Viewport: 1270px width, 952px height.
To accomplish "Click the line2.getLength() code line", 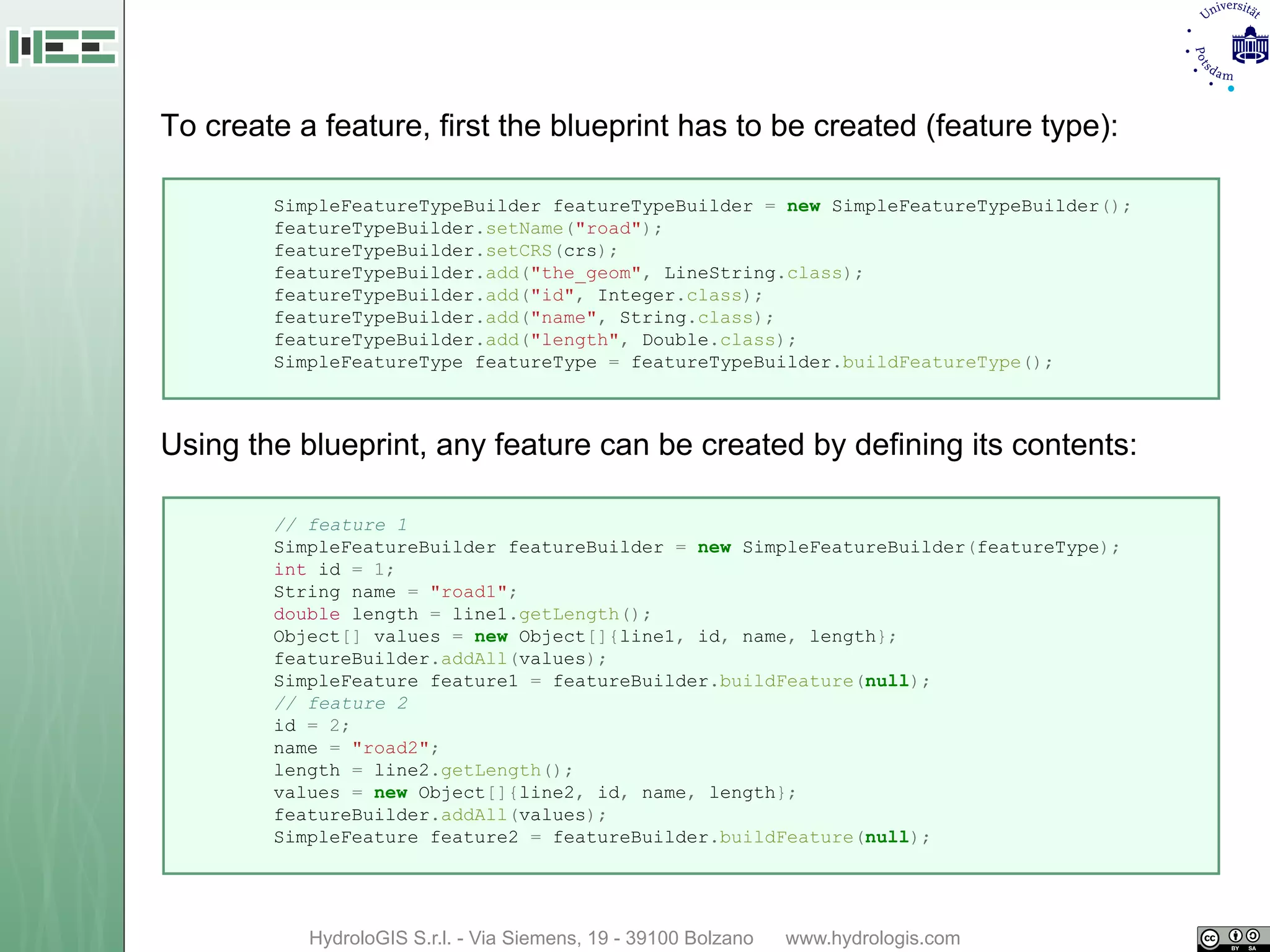I will click(x=424, y=770).
